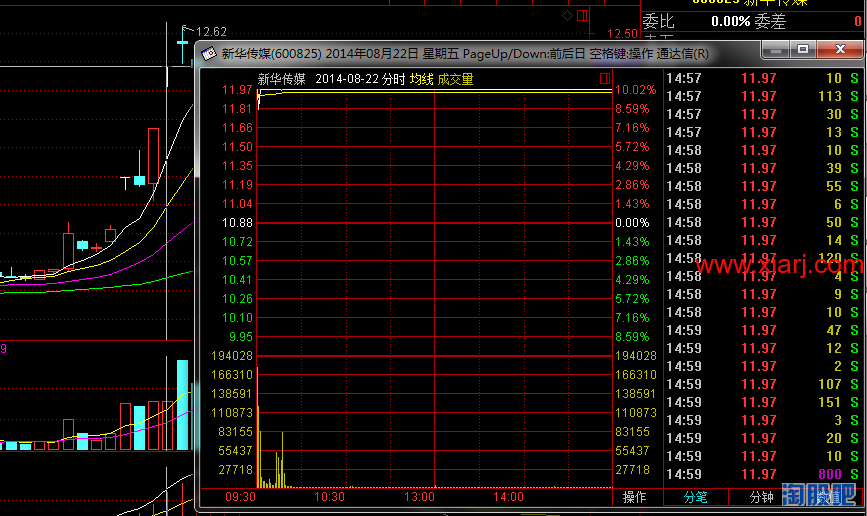Click the app icon in the 新华传媒 window title bar
867x516 pixels.
click(208, 54)
